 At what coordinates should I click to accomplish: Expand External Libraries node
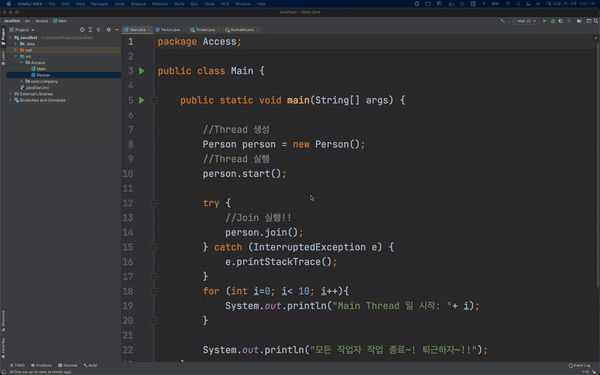[10, 94]
